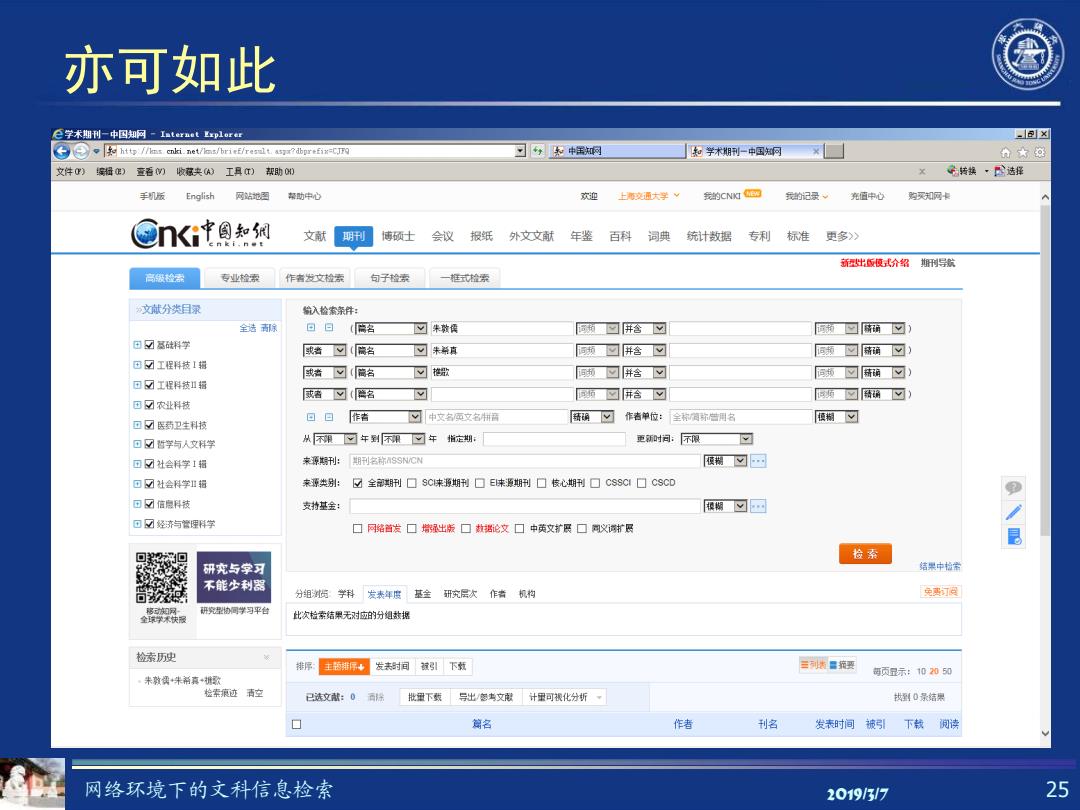Open the address bar URL dropdown arrow
Viewport: 1080px width, 810px height.
521,151
